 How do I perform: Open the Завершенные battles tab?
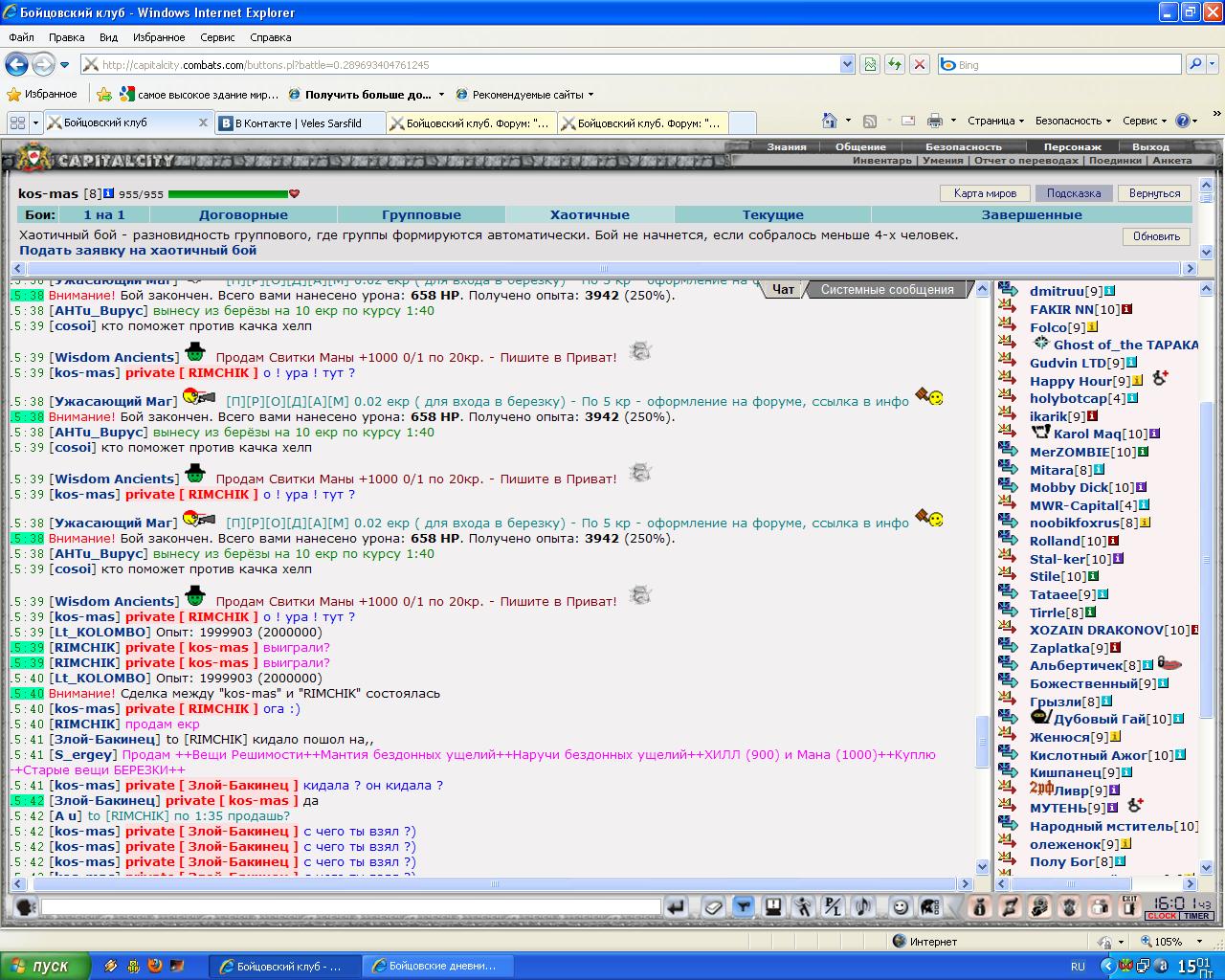click(x=1032, y=214)
